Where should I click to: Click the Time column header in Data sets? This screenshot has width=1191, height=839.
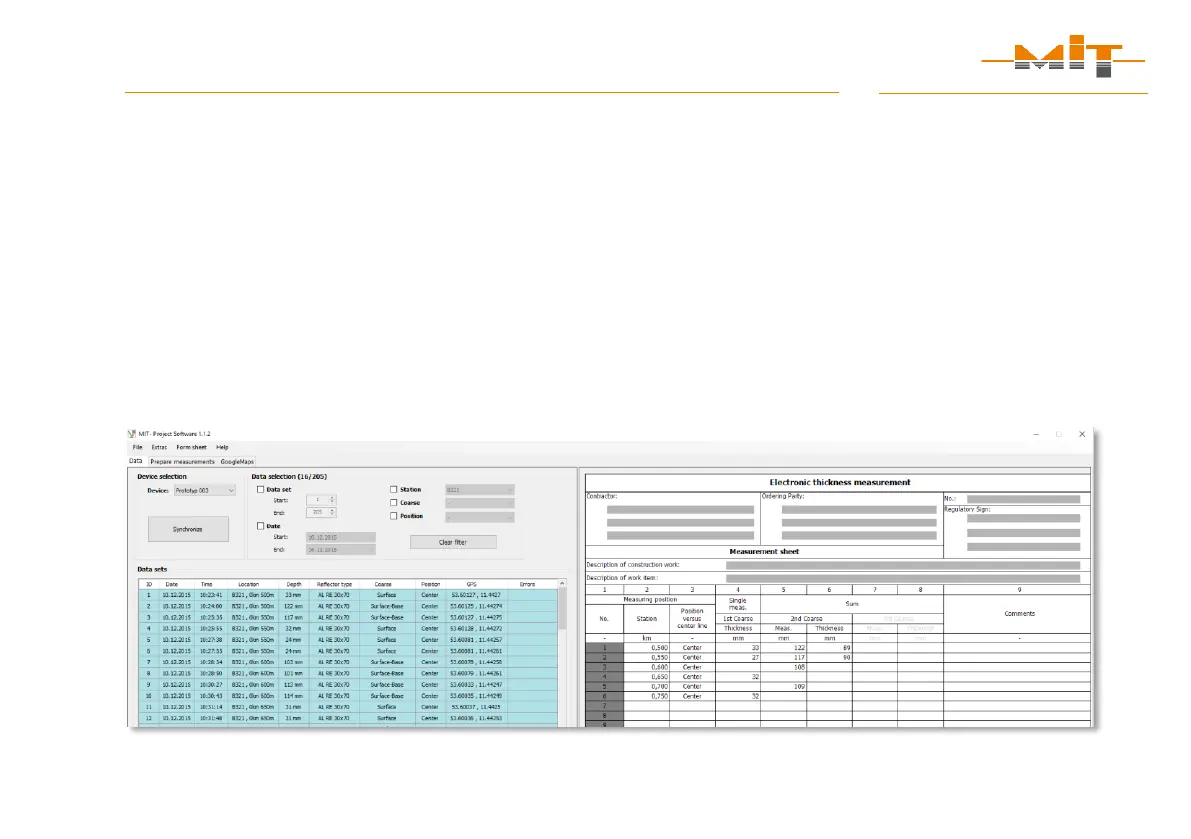[x=207, y=584]
